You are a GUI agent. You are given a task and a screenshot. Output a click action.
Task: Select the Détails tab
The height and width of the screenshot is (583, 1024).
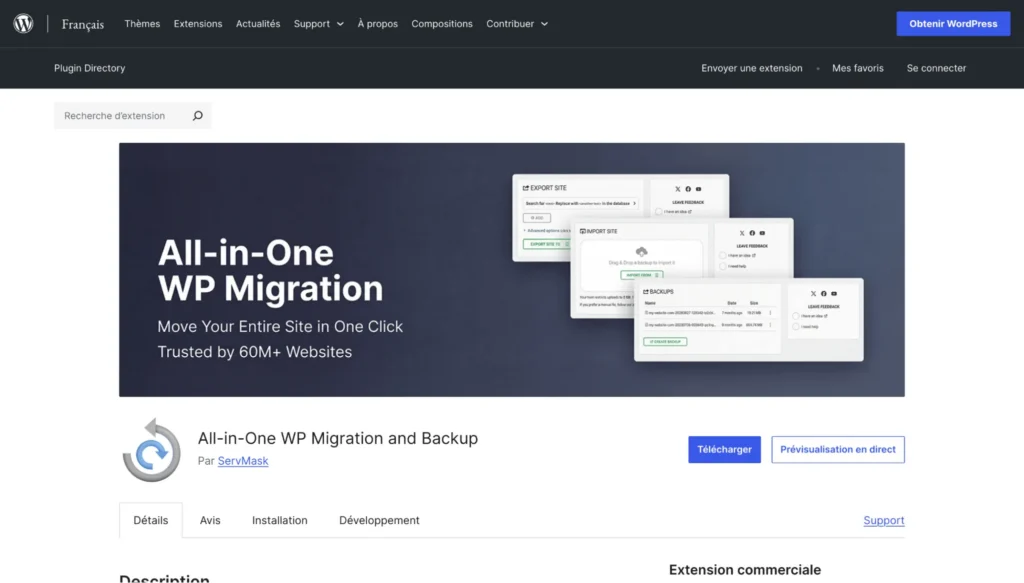151,520
